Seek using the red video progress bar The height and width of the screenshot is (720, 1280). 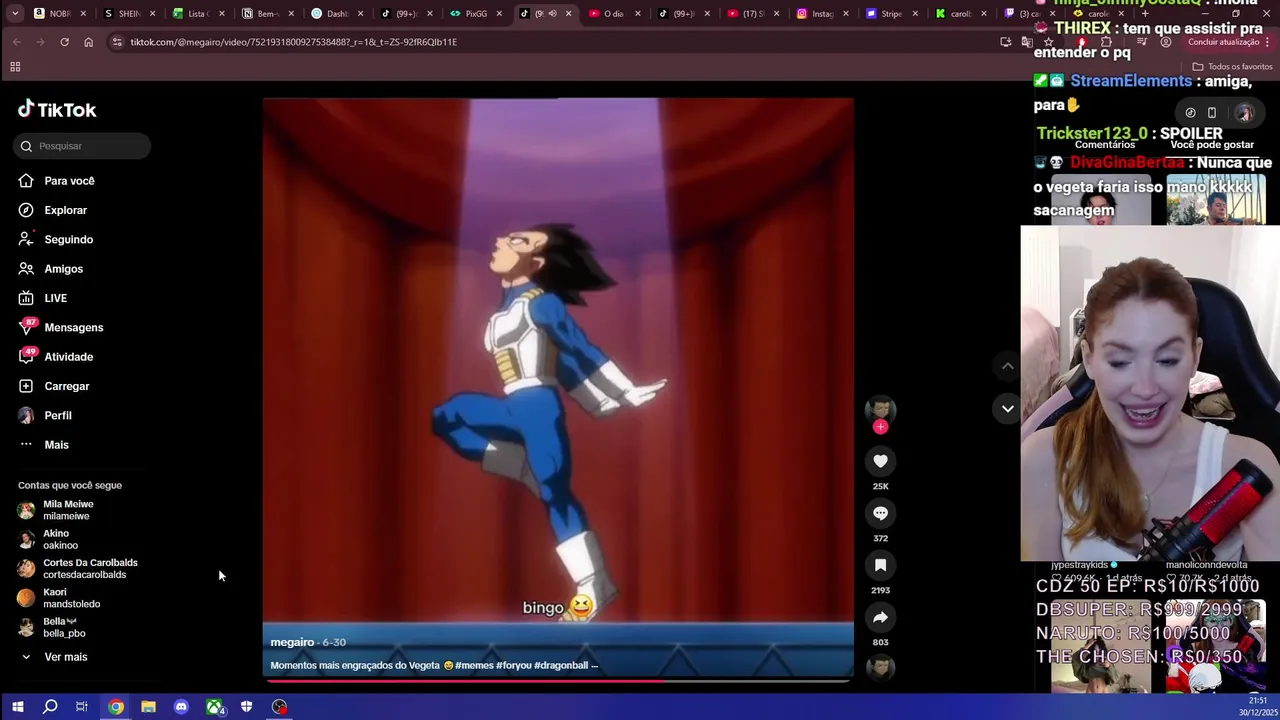coord(558,680)
